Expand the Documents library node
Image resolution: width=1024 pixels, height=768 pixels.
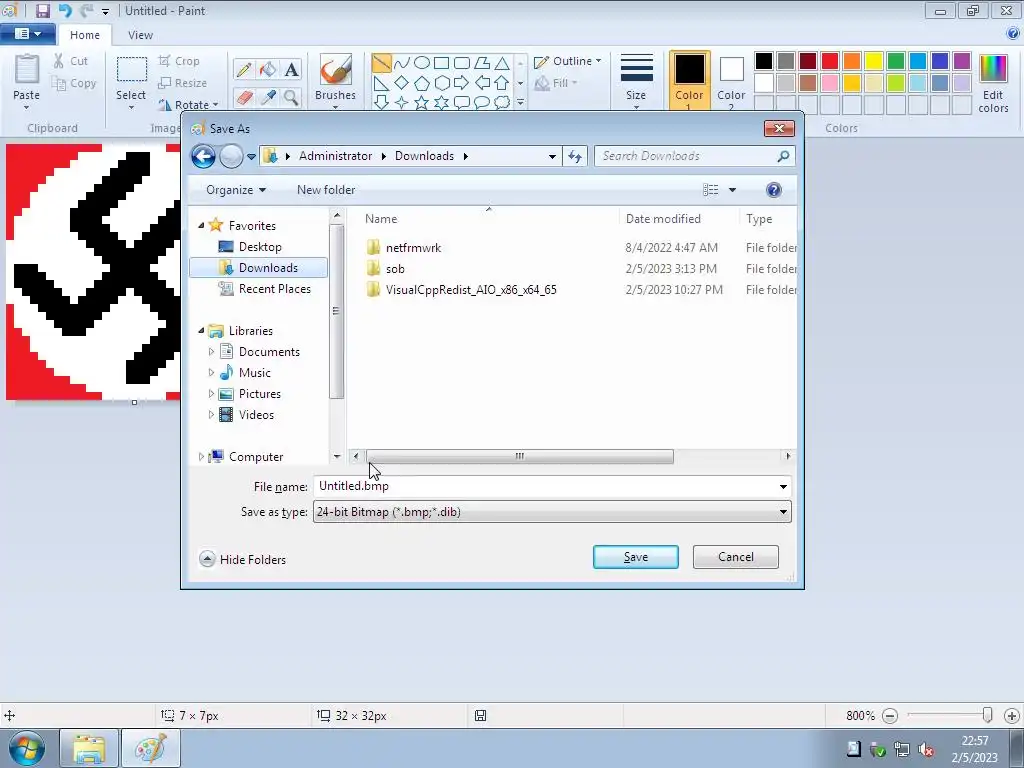pyautogui.click(x=211, y=352)
